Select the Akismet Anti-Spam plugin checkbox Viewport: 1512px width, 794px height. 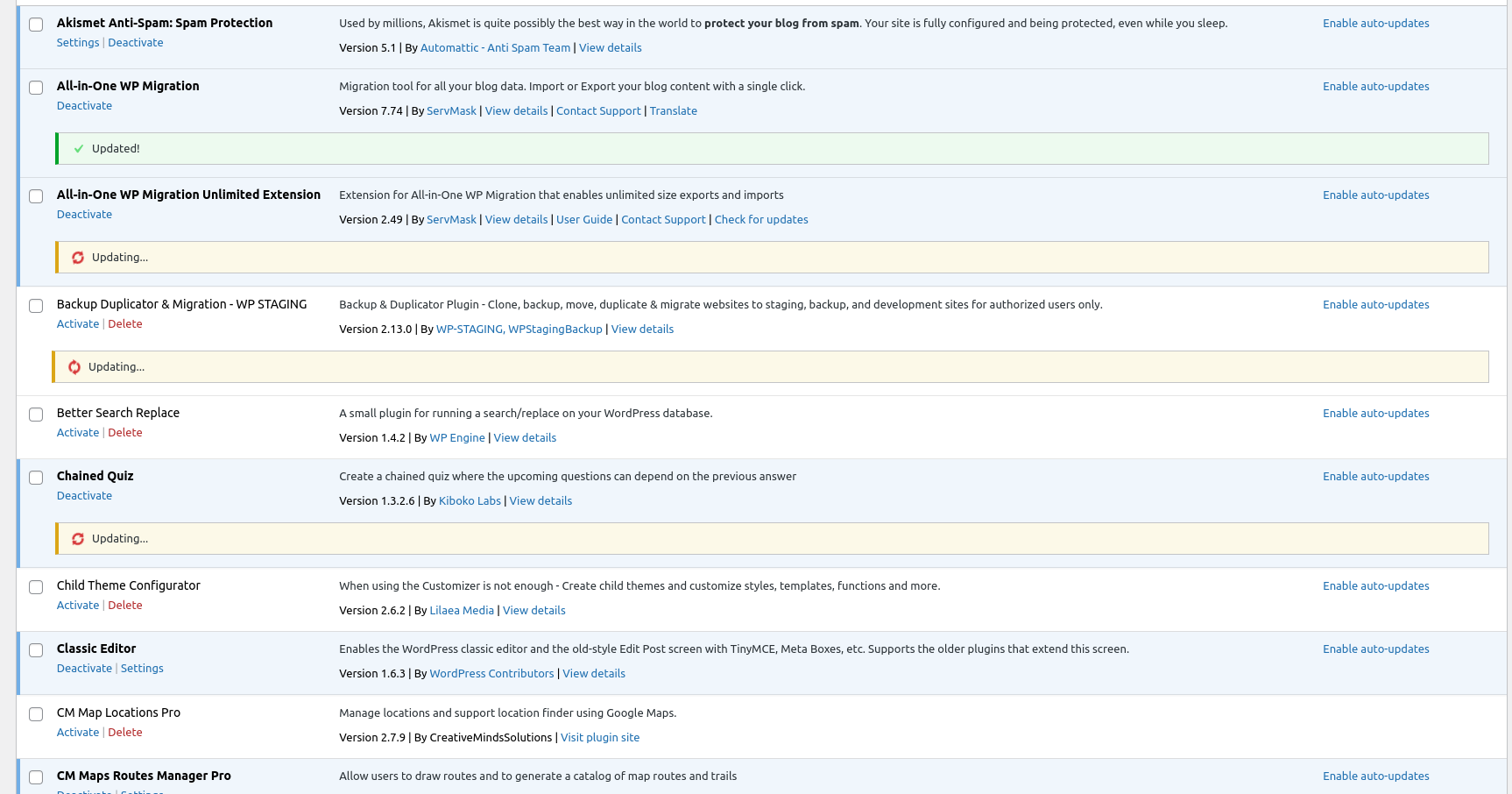[x=36, y=25]
